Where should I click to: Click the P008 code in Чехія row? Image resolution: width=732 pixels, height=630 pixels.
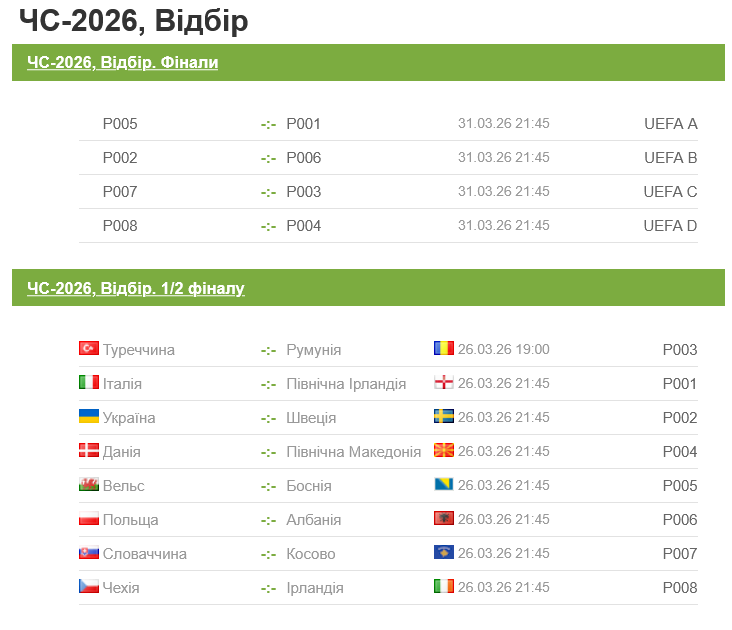[680, 588]
